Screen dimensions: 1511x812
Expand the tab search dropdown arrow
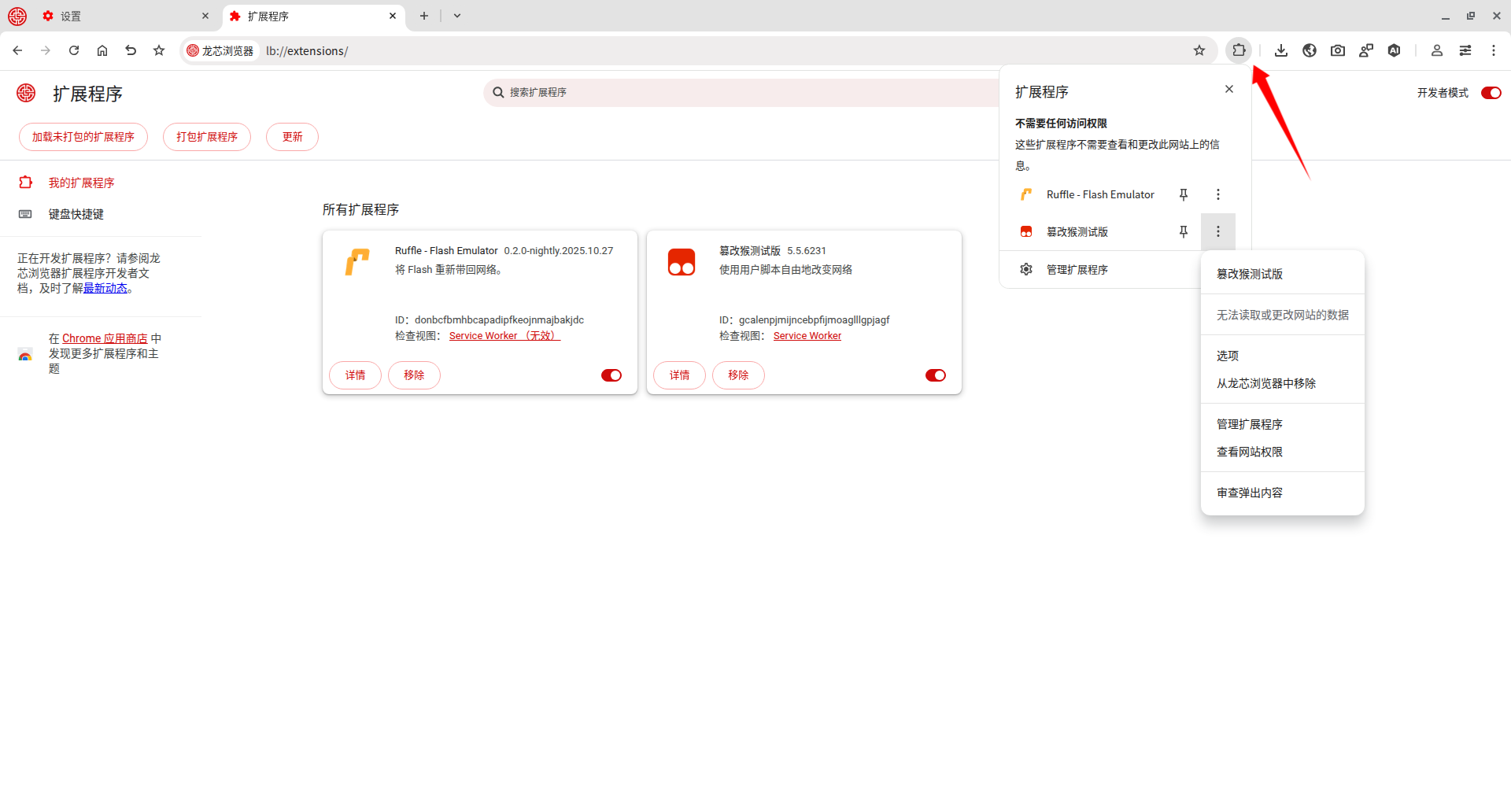pos(457,16)
